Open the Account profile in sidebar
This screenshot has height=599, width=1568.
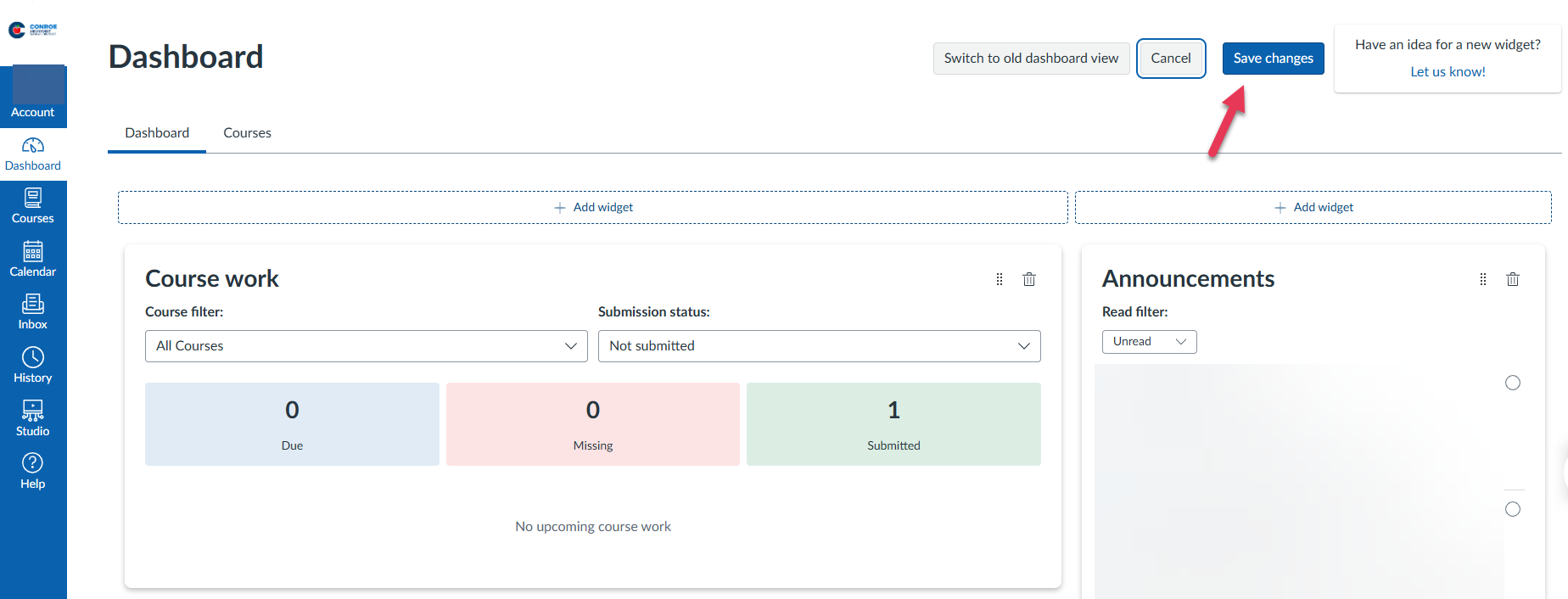point(33,95)
